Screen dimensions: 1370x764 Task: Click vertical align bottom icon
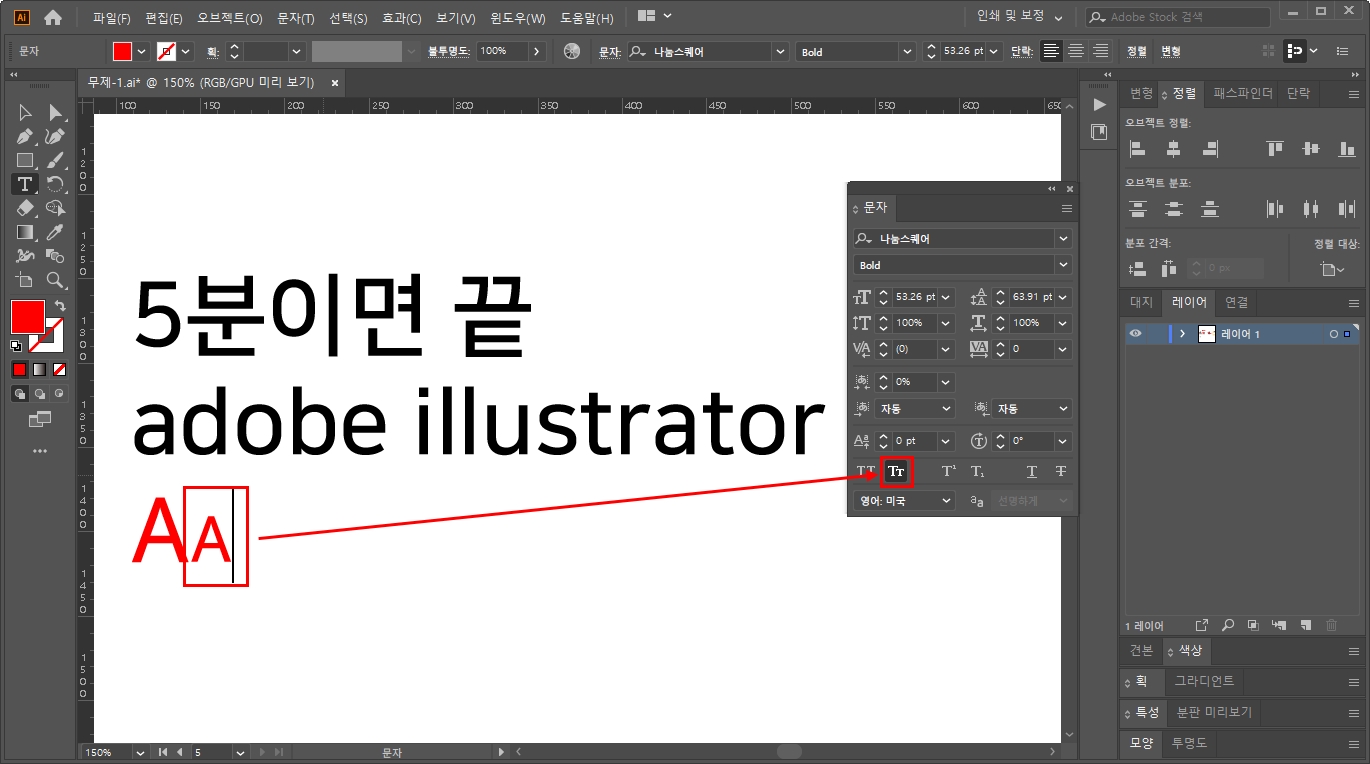click(x=1347, y=149)
